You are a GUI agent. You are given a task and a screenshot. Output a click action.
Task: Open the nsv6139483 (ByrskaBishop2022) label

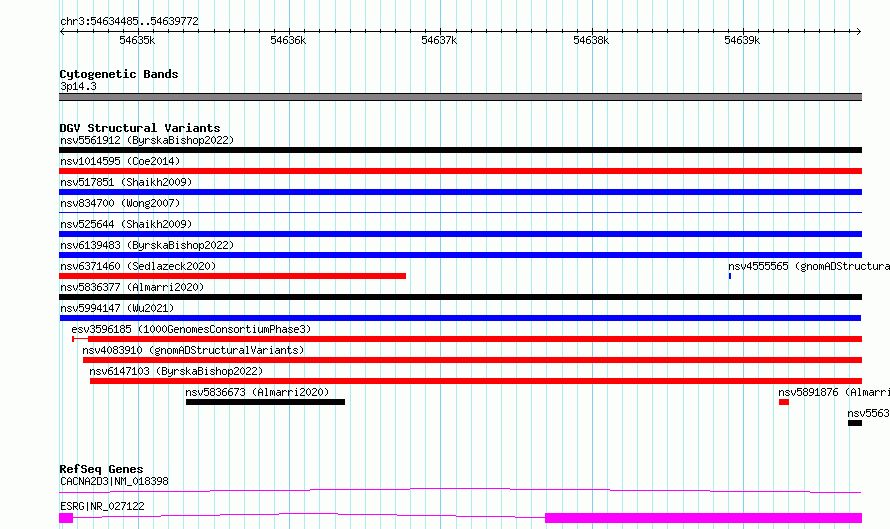coord(147,245)
